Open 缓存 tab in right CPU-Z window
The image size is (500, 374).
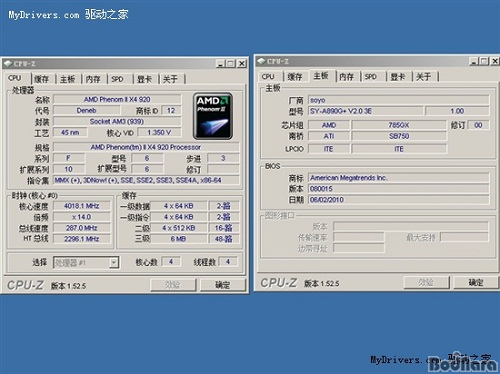[x=295, y=77]
